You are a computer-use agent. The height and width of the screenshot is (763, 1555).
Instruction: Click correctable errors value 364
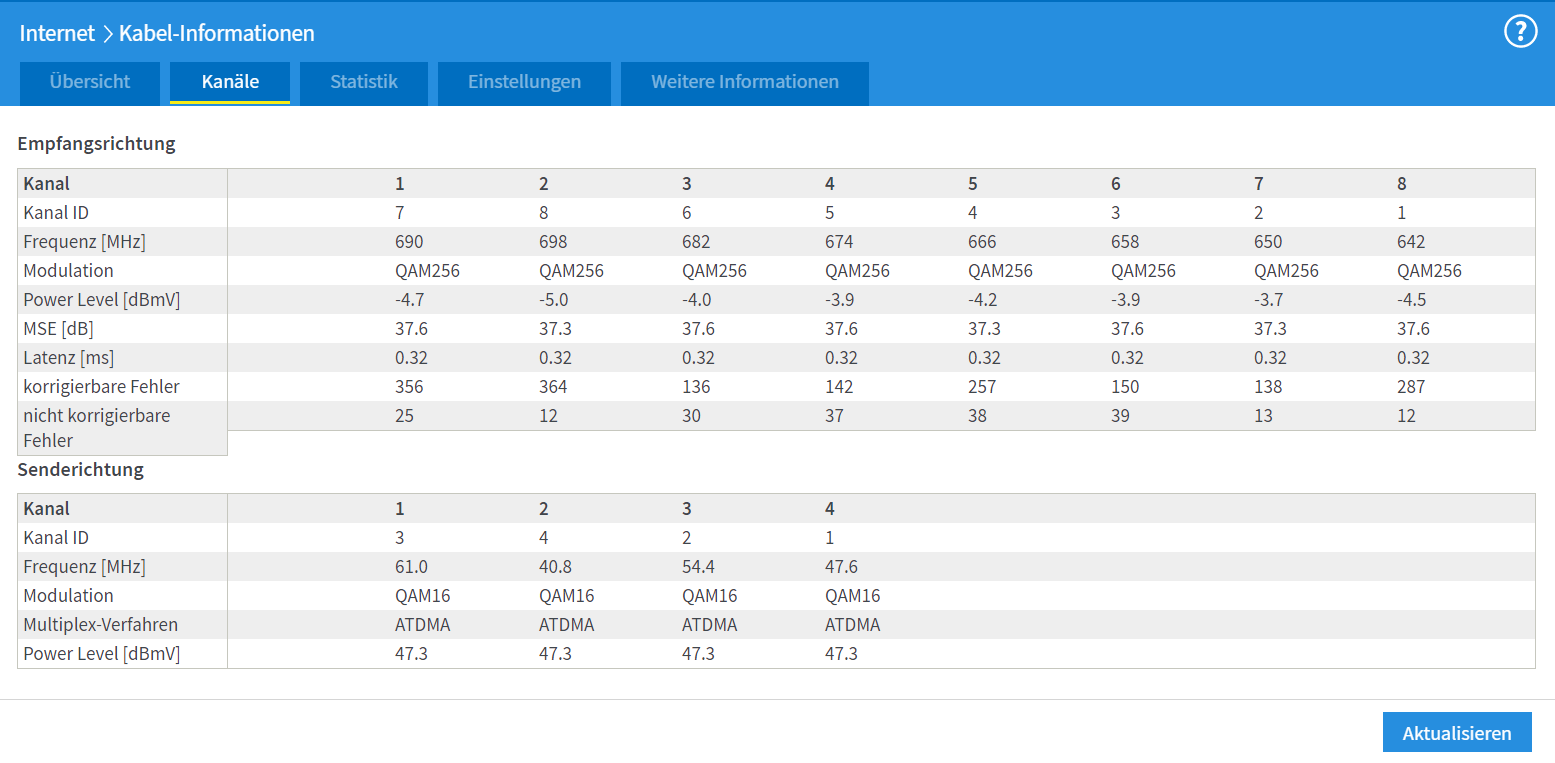pyautogui.click(x=553, y=387)
